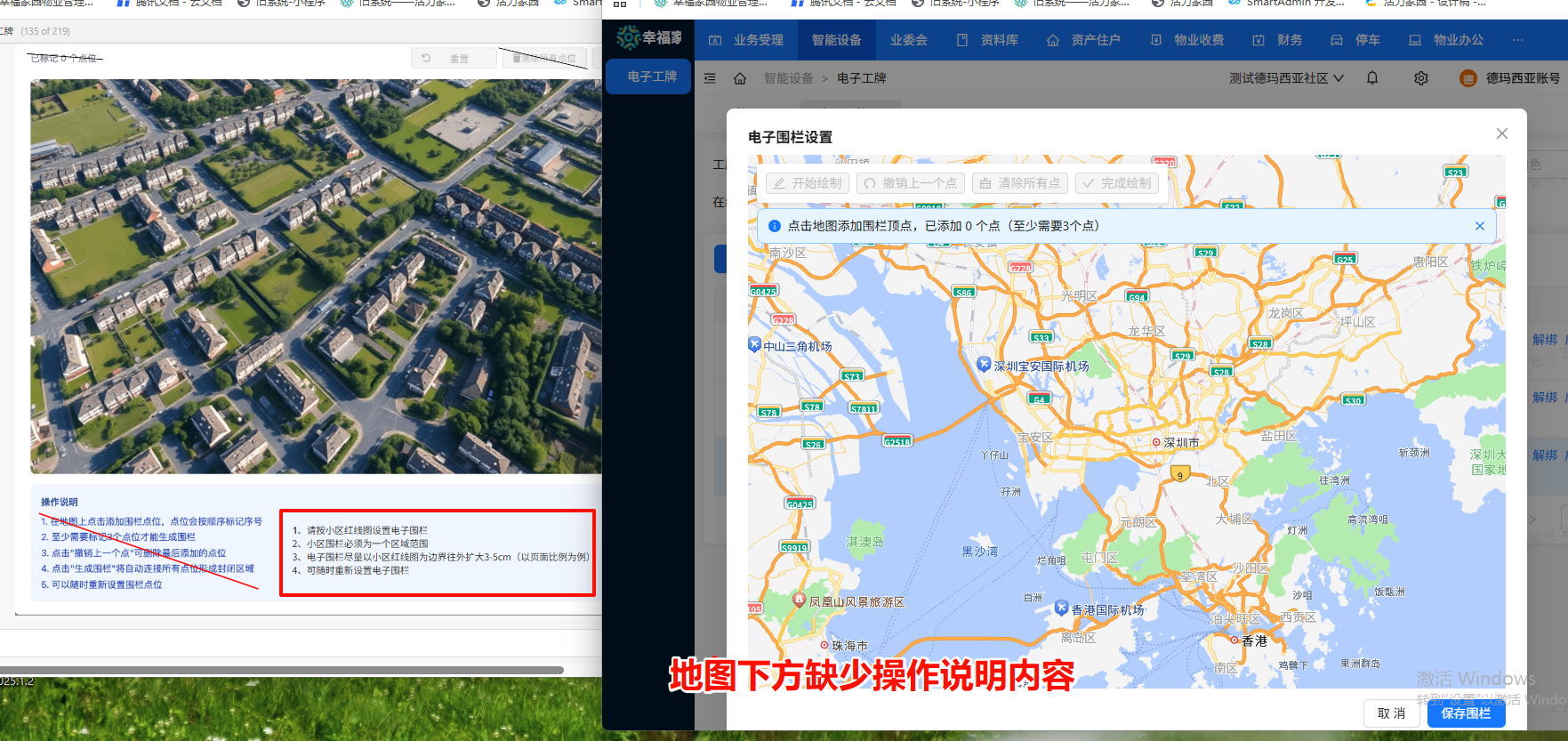This screenshot has height=741, width=1568.
Task: Open the 物业办公 navigation menu
Action: point(1446,40)
